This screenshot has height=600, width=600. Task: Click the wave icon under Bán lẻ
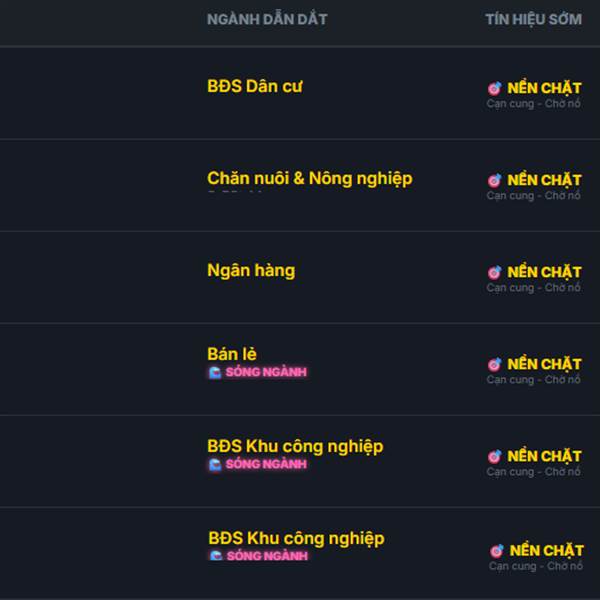pyautogui.click(x=214, y=372)
